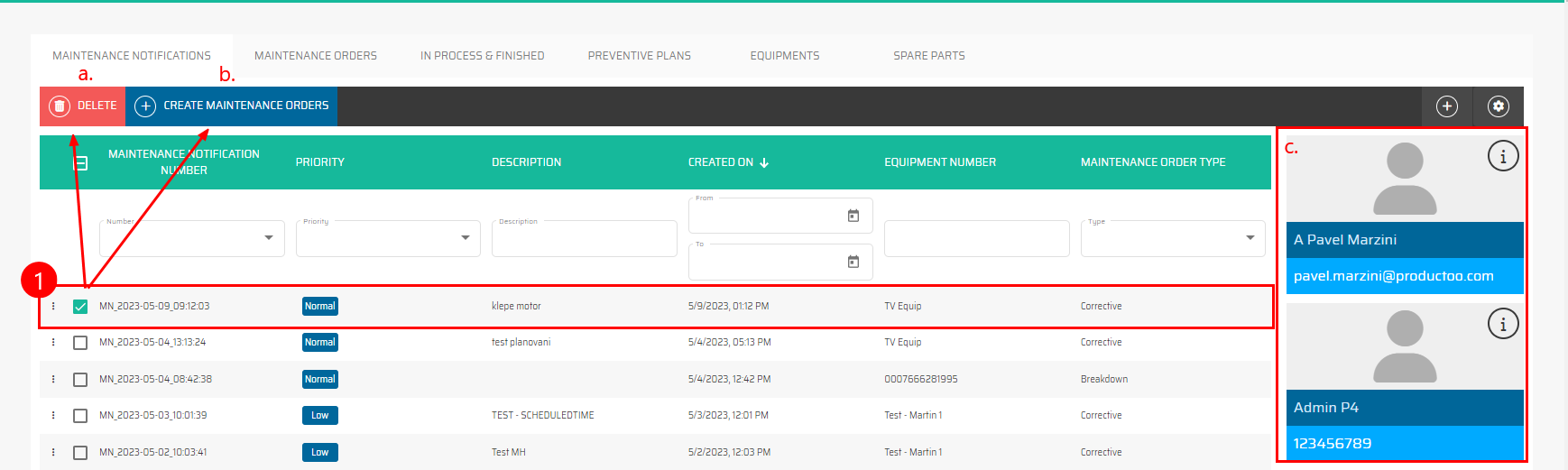Open row menu for MN_2023-05-09_09:12:03
The width and height of the screenshot is (1568, 470).
point(53,306)
